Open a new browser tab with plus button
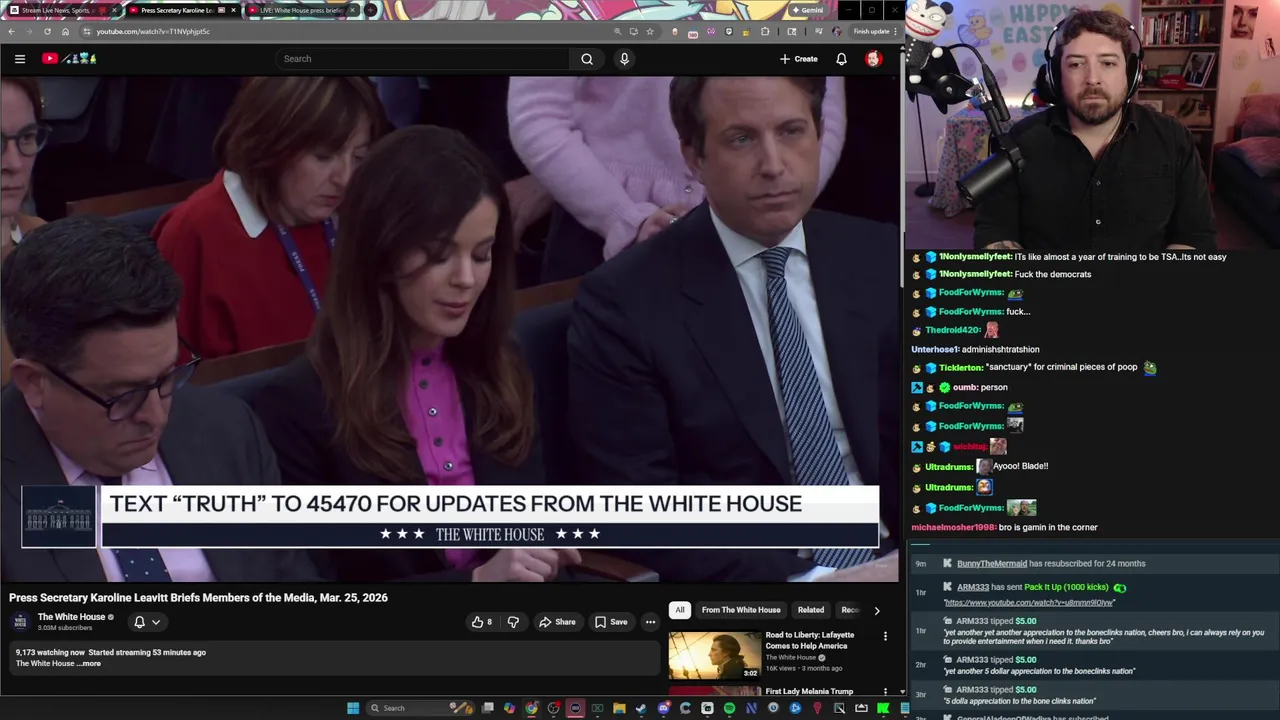The image size is (1280, 720). coord(370,10)
